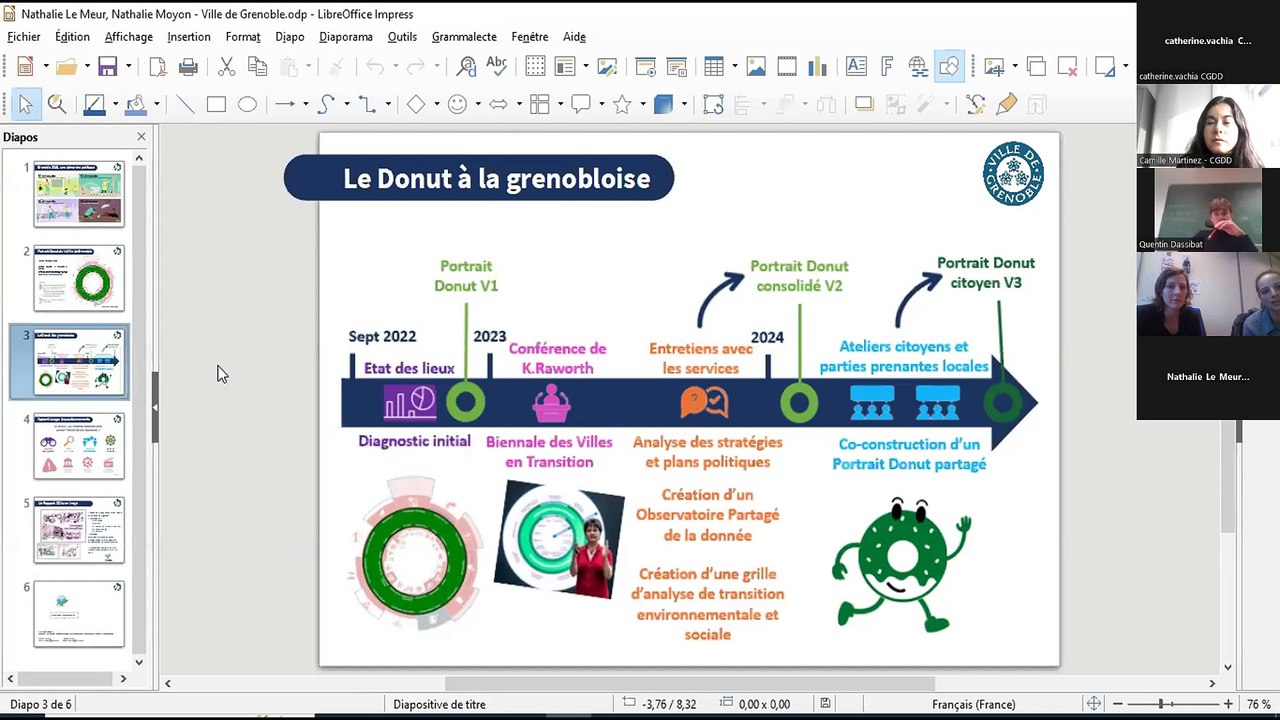
Task: Select the arrow Select tool
Action: pyautogui.click(x=26, y=104)
